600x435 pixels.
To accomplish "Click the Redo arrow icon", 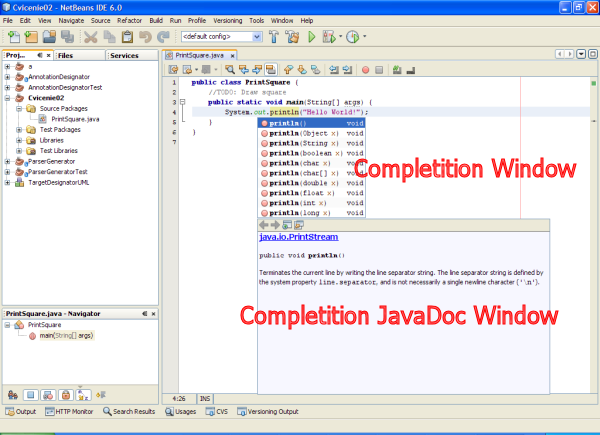I will [x=163, y=37].
